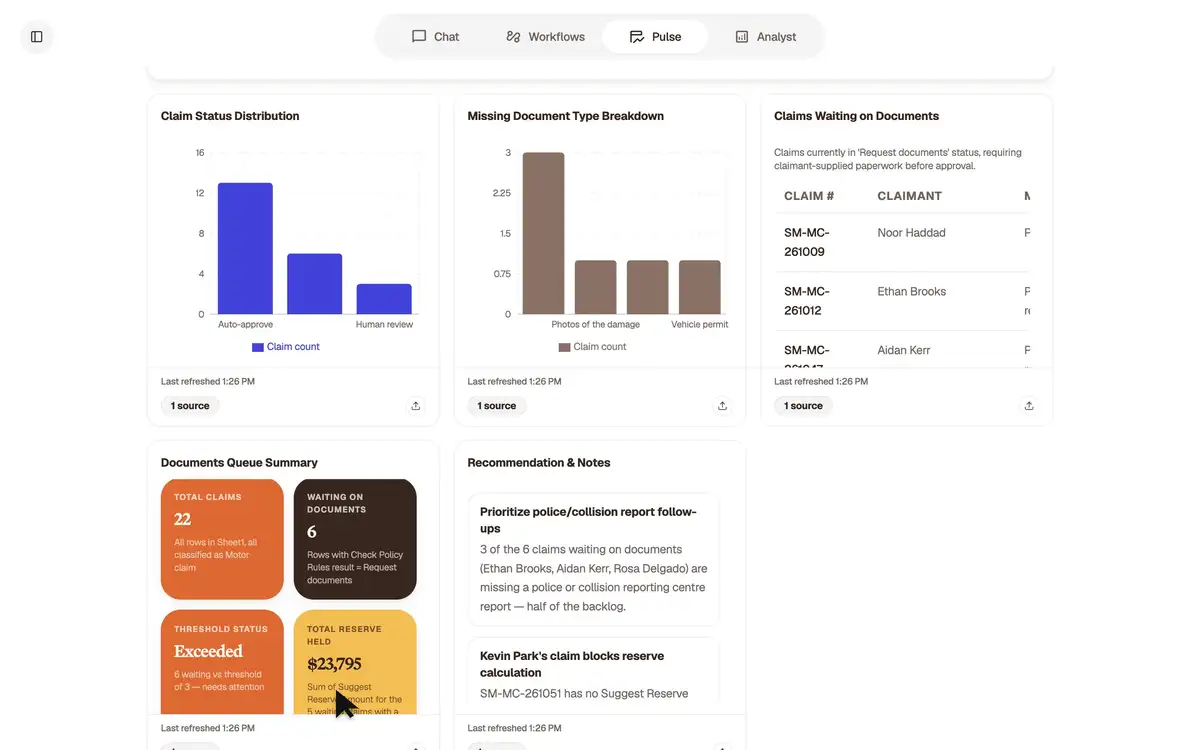
Task: Open the Analyst tab
Action: [765, 37]
